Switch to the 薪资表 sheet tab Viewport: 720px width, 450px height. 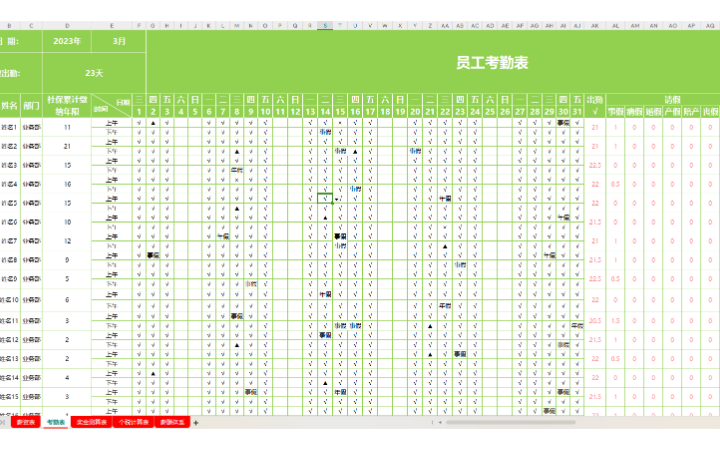26,422
